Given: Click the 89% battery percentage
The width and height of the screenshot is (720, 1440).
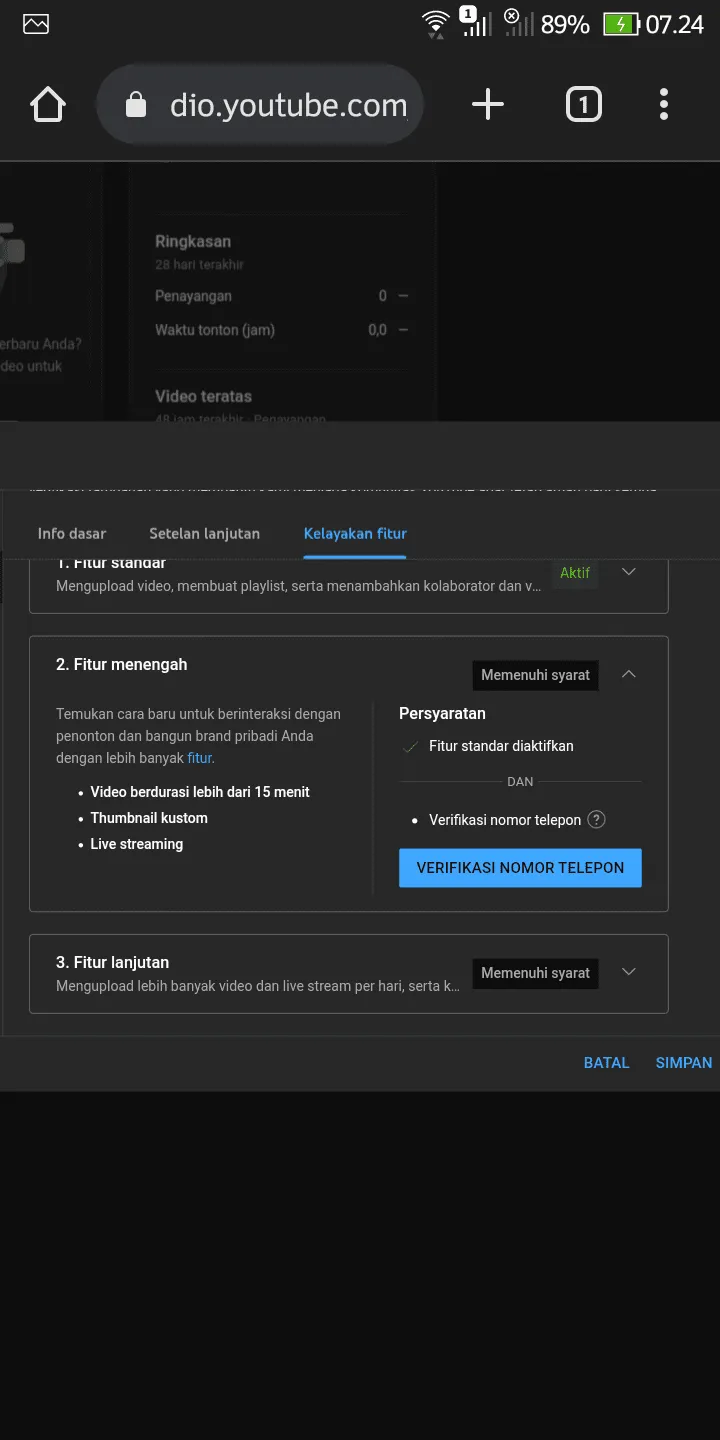Looking at the screenshot, I should [x=565, y=24].
